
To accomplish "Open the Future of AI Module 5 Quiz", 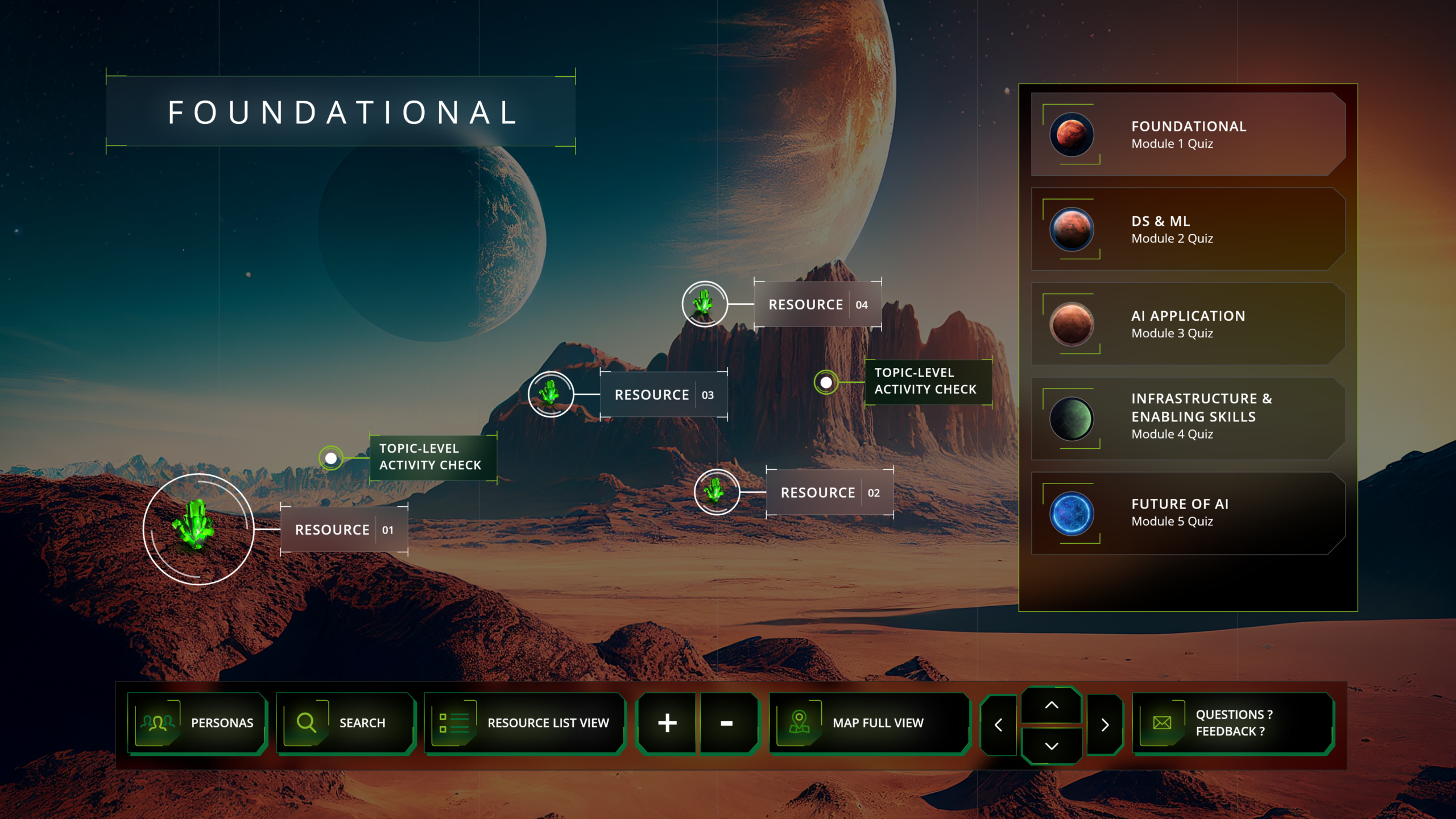I will (x=1188, y=512).
